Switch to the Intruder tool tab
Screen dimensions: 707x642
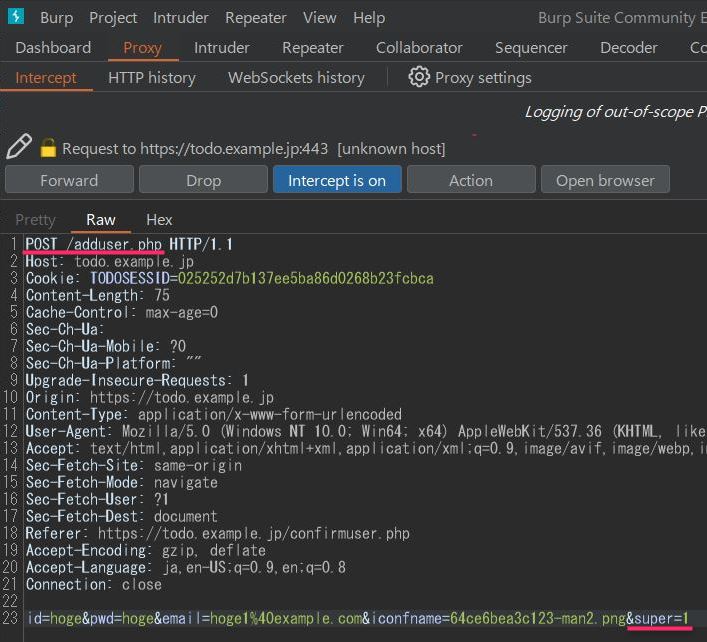pos(221,48)
